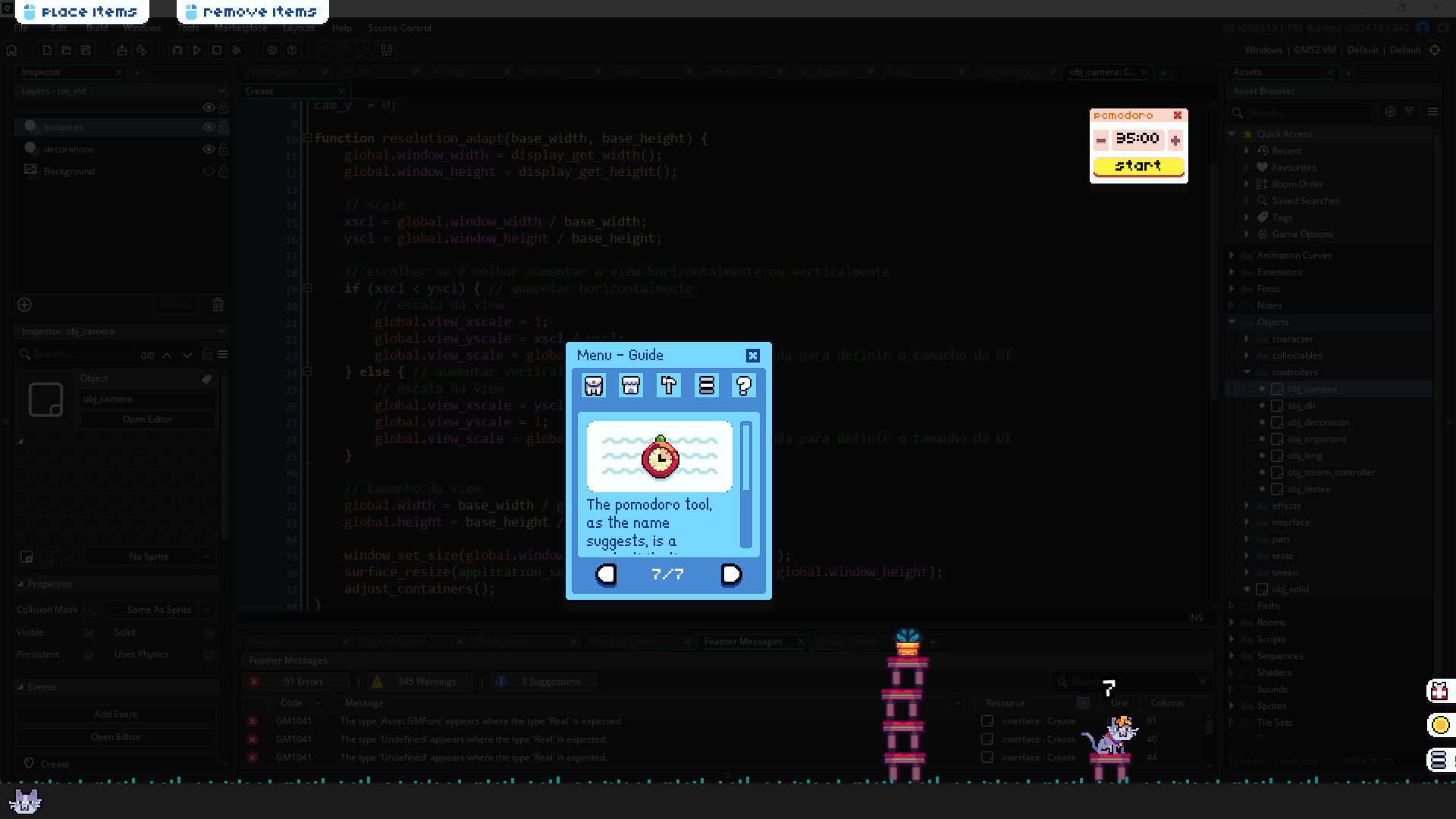Open the Marketplace menu
1456x819 pixels.
coord(240,28)
